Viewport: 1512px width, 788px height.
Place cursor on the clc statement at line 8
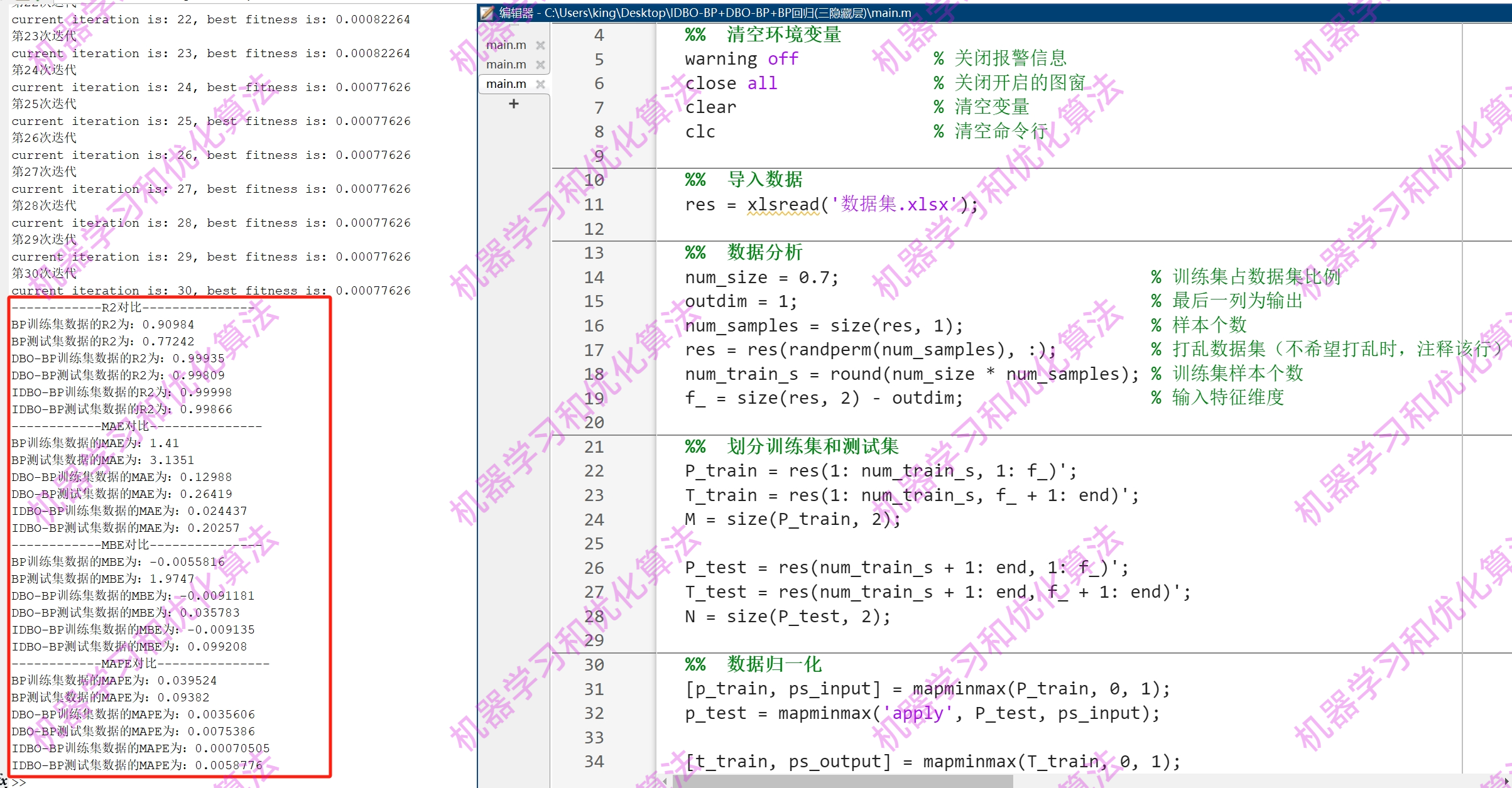pyautogui.click(x=700, y=131)
